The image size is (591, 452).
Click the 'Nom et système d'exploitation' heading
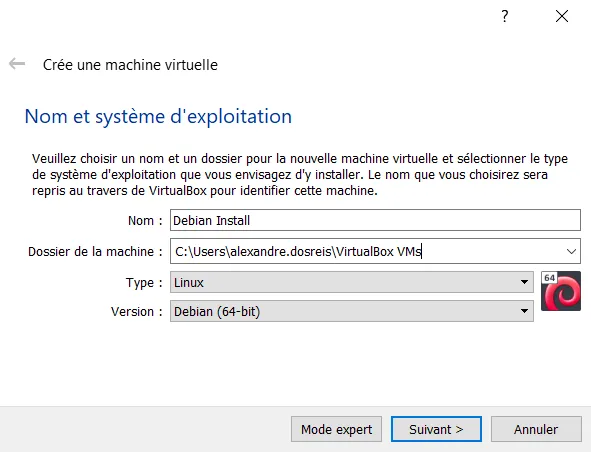click(158, 116)
